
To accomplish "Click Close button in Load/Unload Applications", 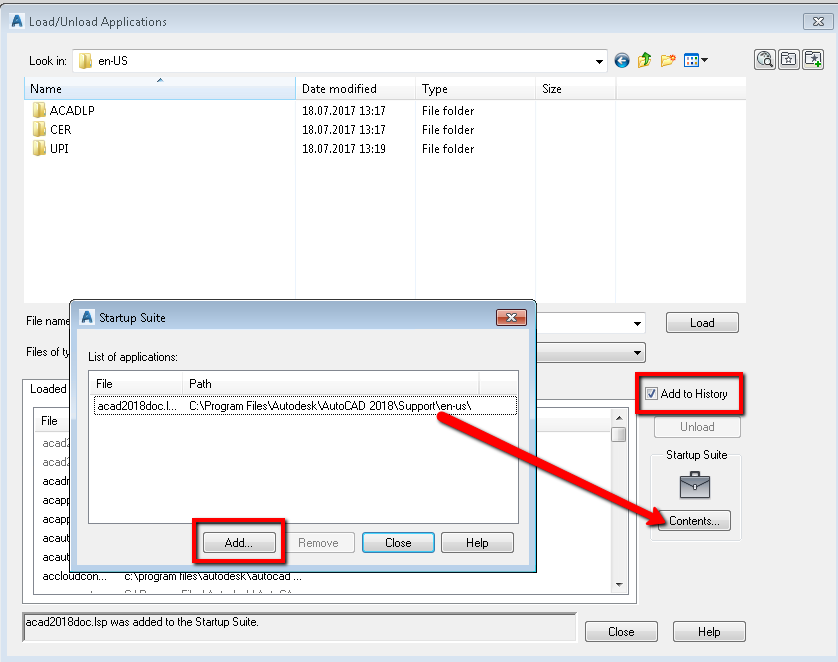I will click(x=621, y=632).
